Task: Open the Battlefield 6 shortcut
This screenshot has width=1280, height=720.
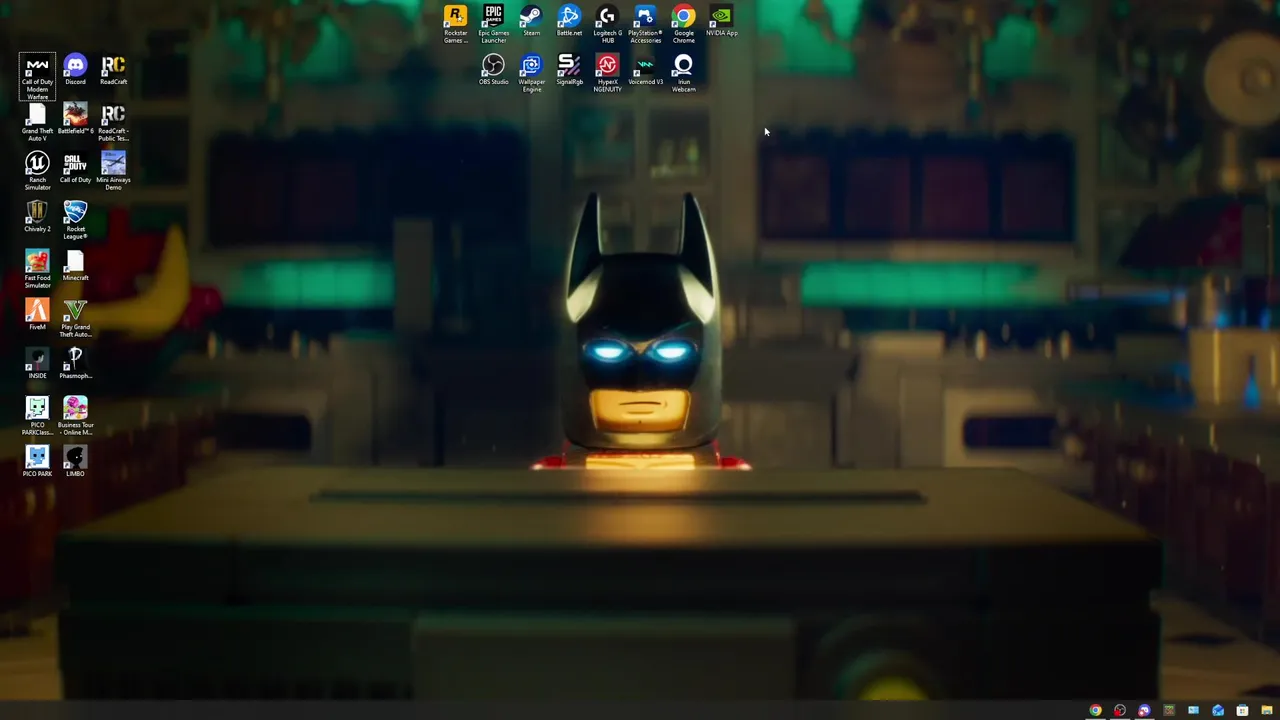Action: pyautogui.click(x=75, y=119)
